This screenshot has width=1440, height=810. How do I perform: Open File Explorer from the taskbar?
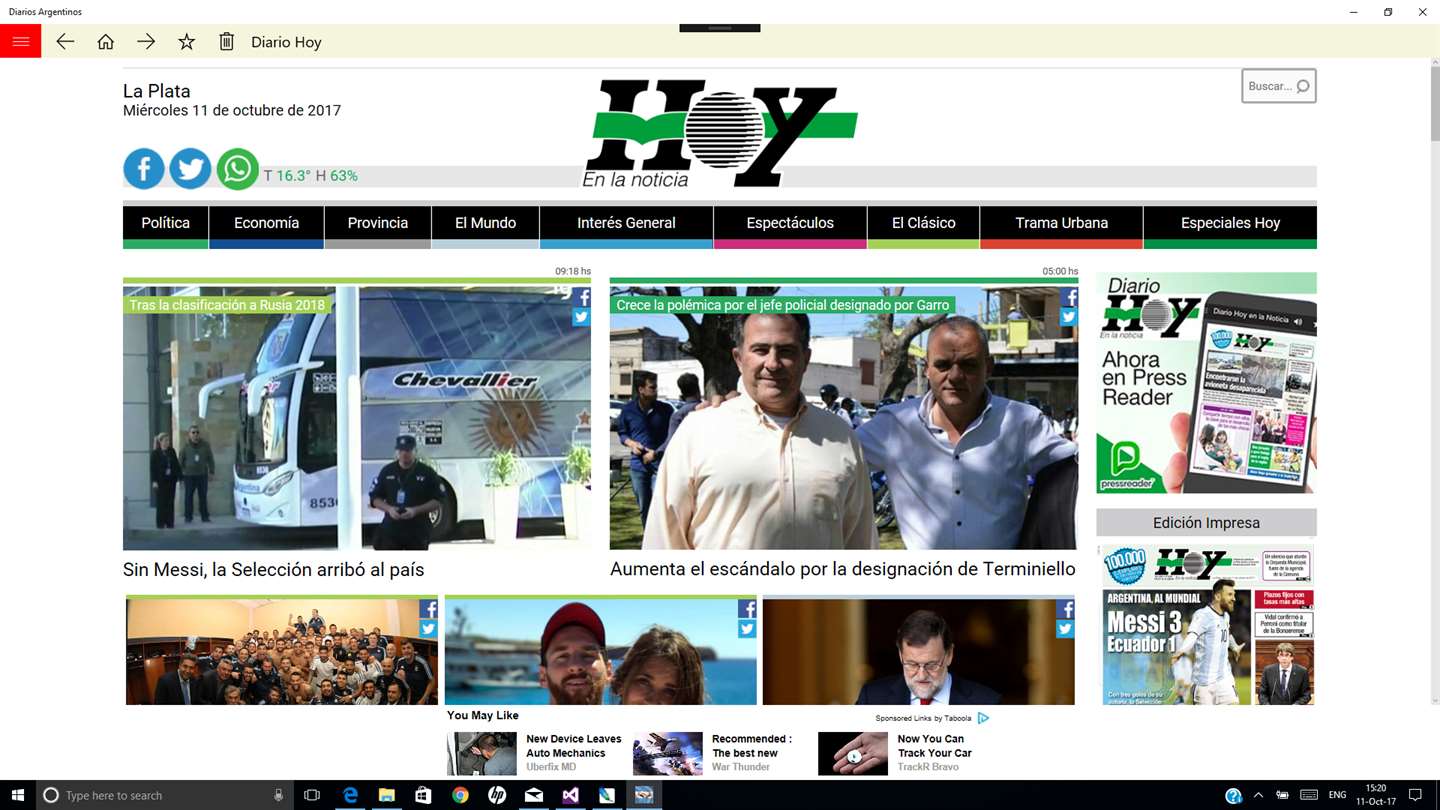[387, 795]
